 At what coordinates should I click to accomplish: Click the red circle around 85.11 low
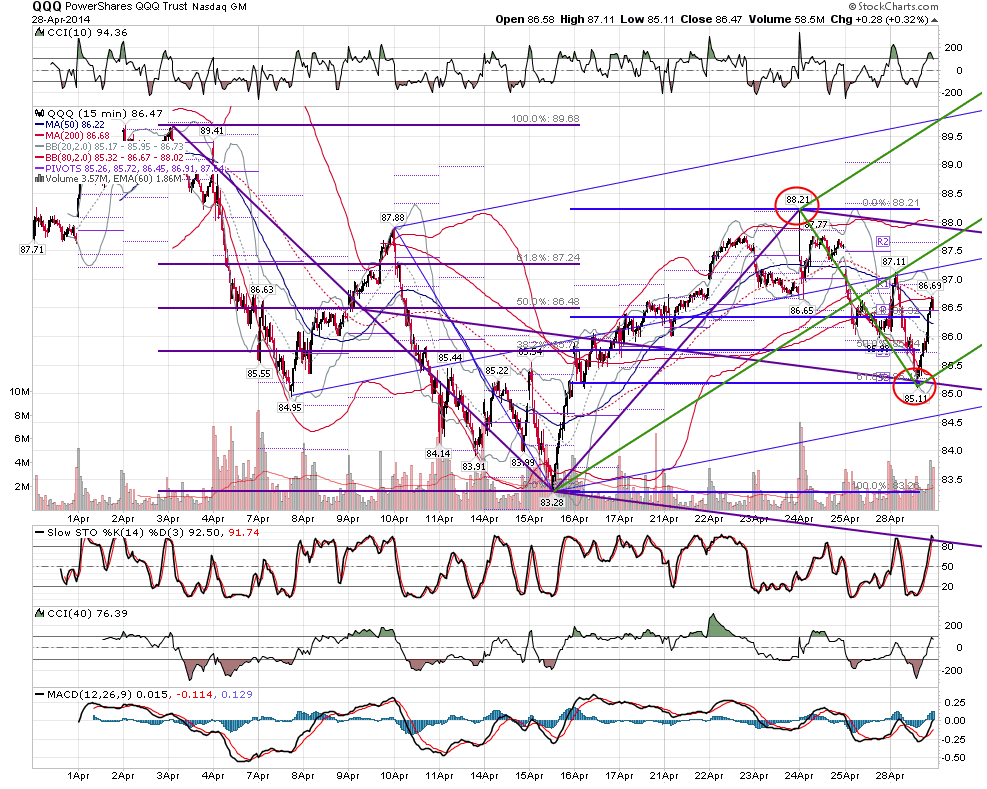pos(915,386)
